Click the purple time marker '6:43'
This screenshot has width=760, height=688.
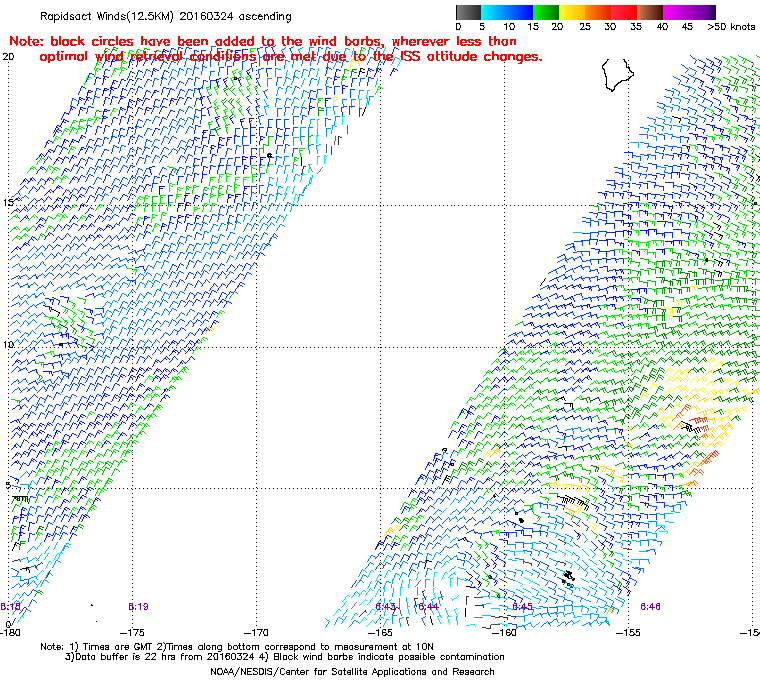click(386, 607)
